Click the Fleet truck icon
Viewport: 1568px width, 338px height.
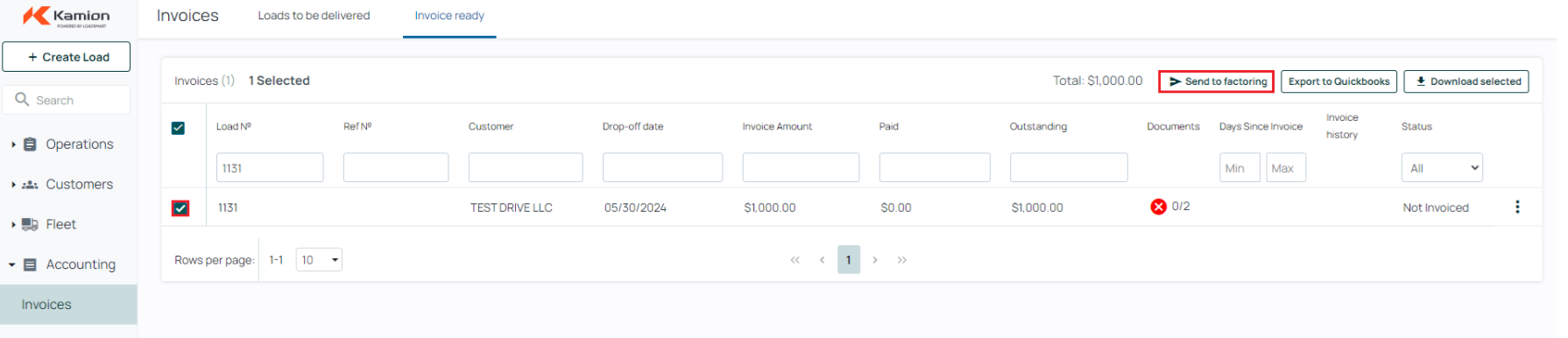coord(30,226)
